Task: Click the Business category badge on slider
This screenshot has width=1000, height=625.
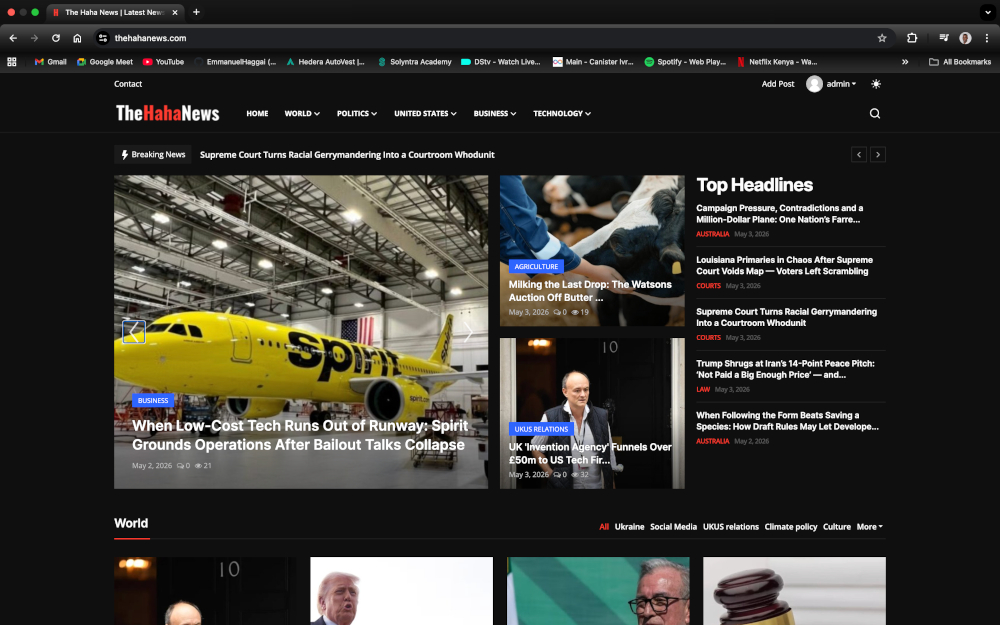Action: (153, 401)
